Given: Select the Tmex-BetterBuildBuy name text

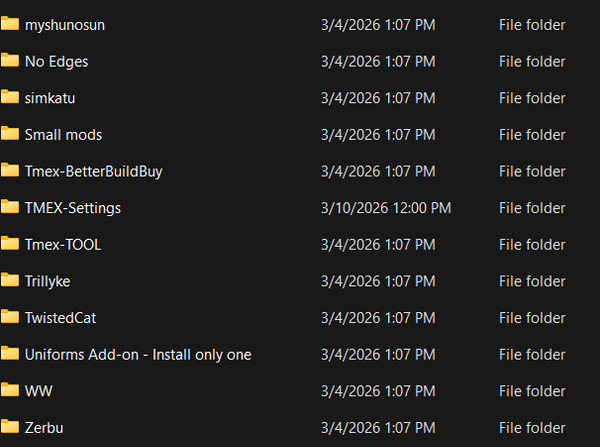Looking at the screenshot, I should [x=94, y=171].
